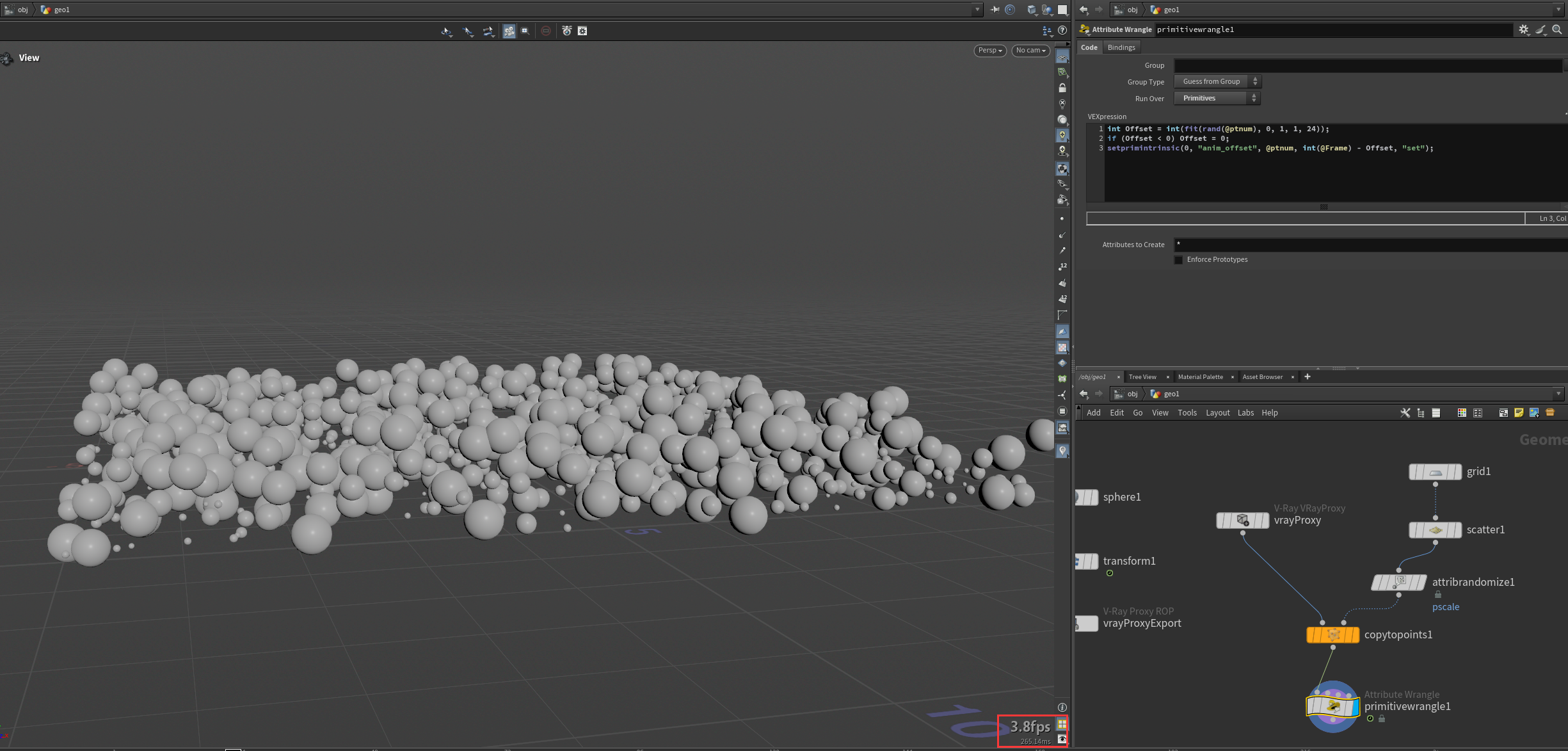Click into the Group input field
Viewport: 1568px width, 751px height.
[1368, 65]
